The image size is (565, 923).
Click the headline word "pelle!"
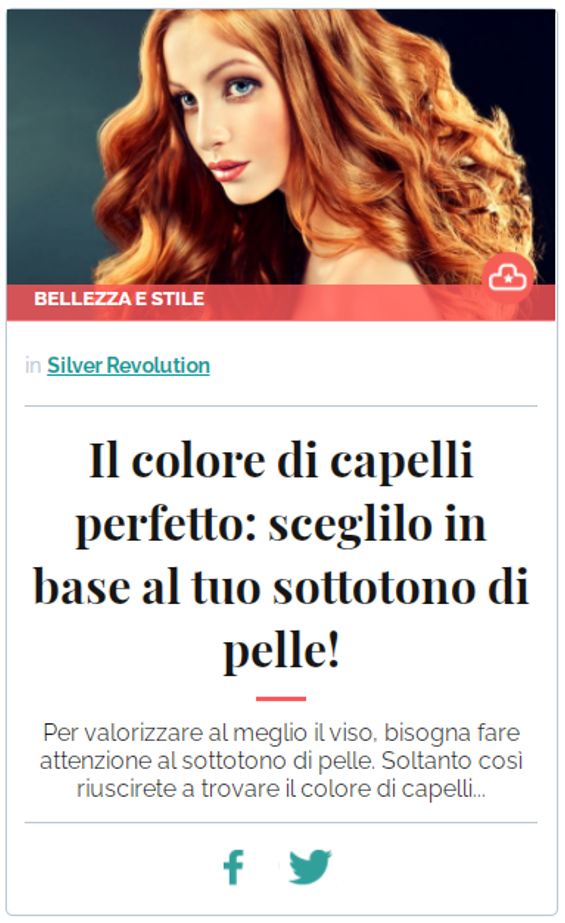pyautogui.click(x=281, y=651)
